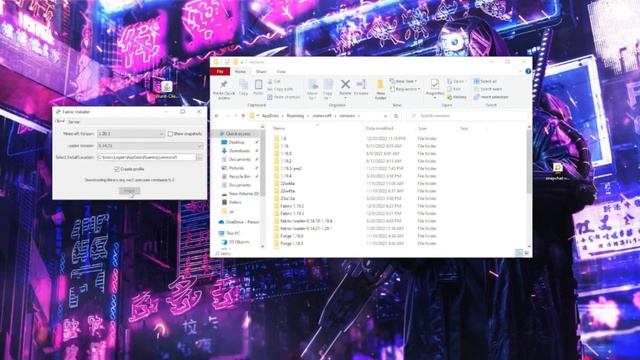Click AppData in the address breadcrumb
The width and height of the screenshot is (640, 360).
[270, 116]
